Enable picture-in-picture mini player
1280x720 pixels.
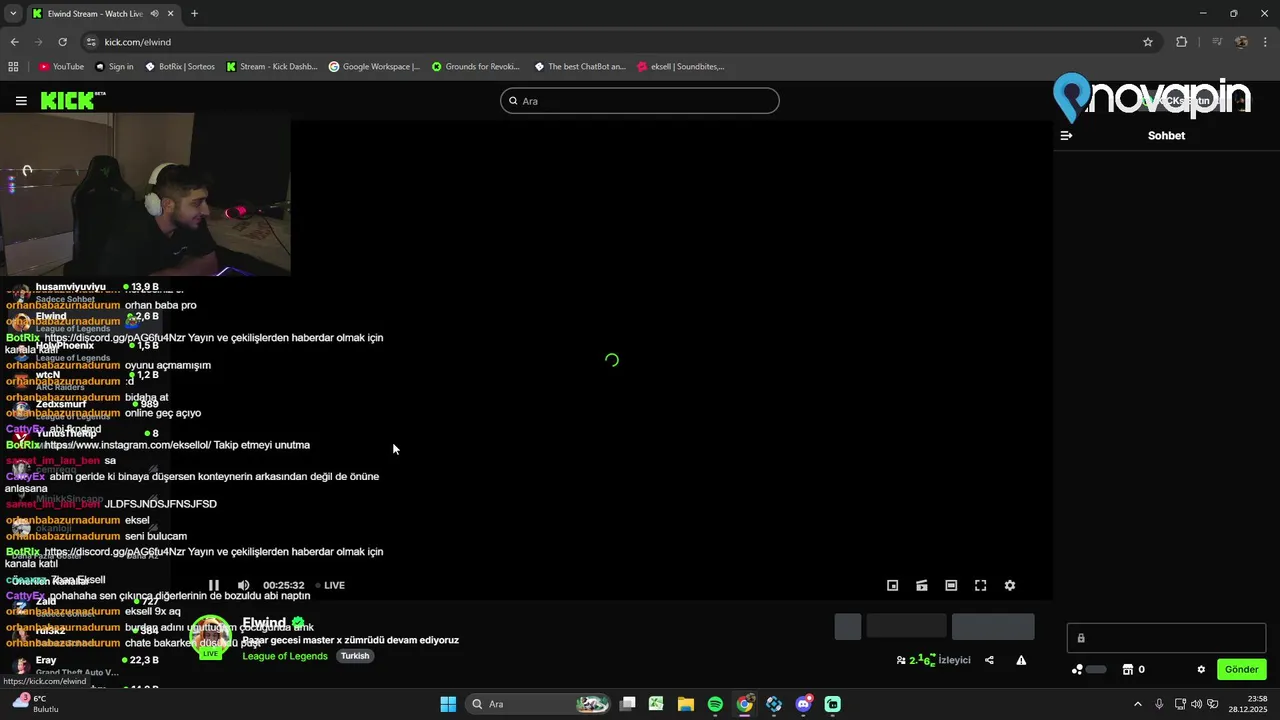click(893, 586)
